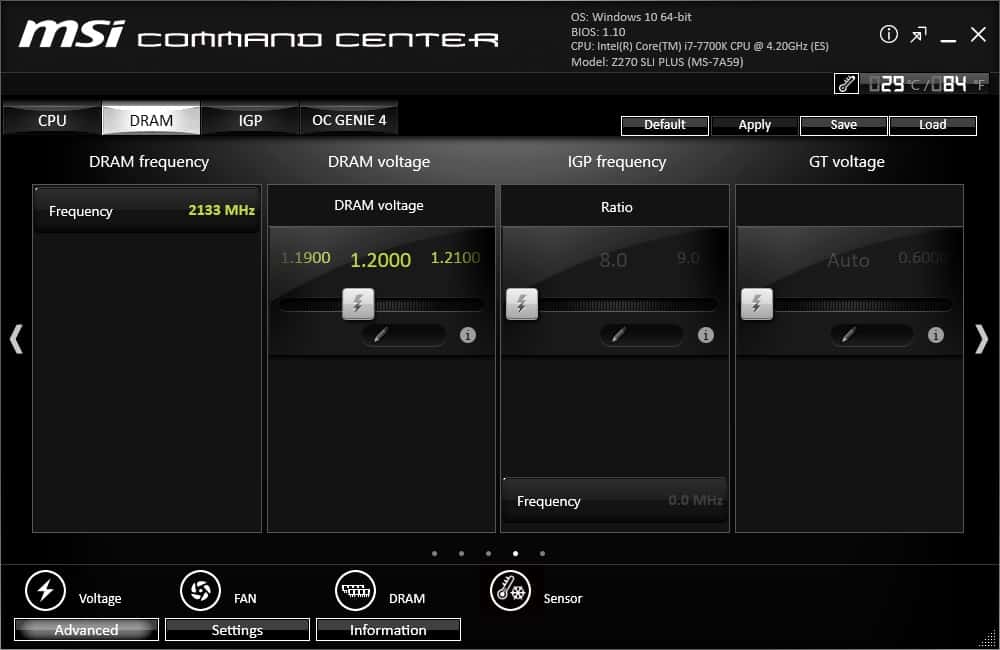Click the 1.2000 voltage value
Image resolution: width=1000 pixels, height=650 pixels.
(381, 260)
